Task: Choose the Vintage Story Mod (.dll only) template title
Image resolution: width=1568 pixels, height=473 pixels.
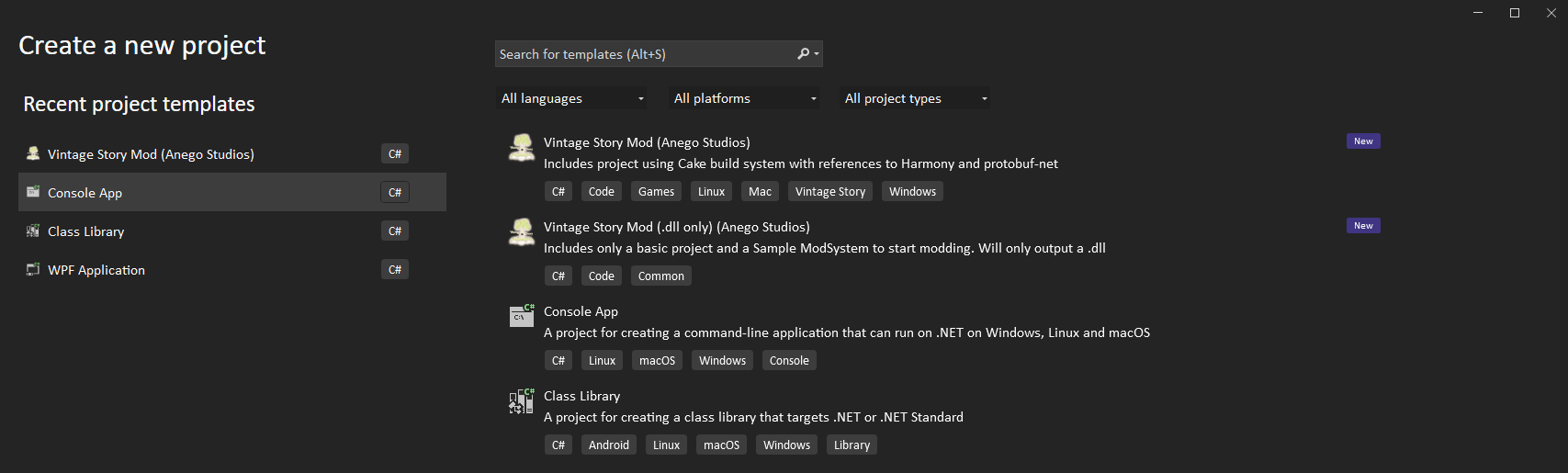Action: click(677, 227)
